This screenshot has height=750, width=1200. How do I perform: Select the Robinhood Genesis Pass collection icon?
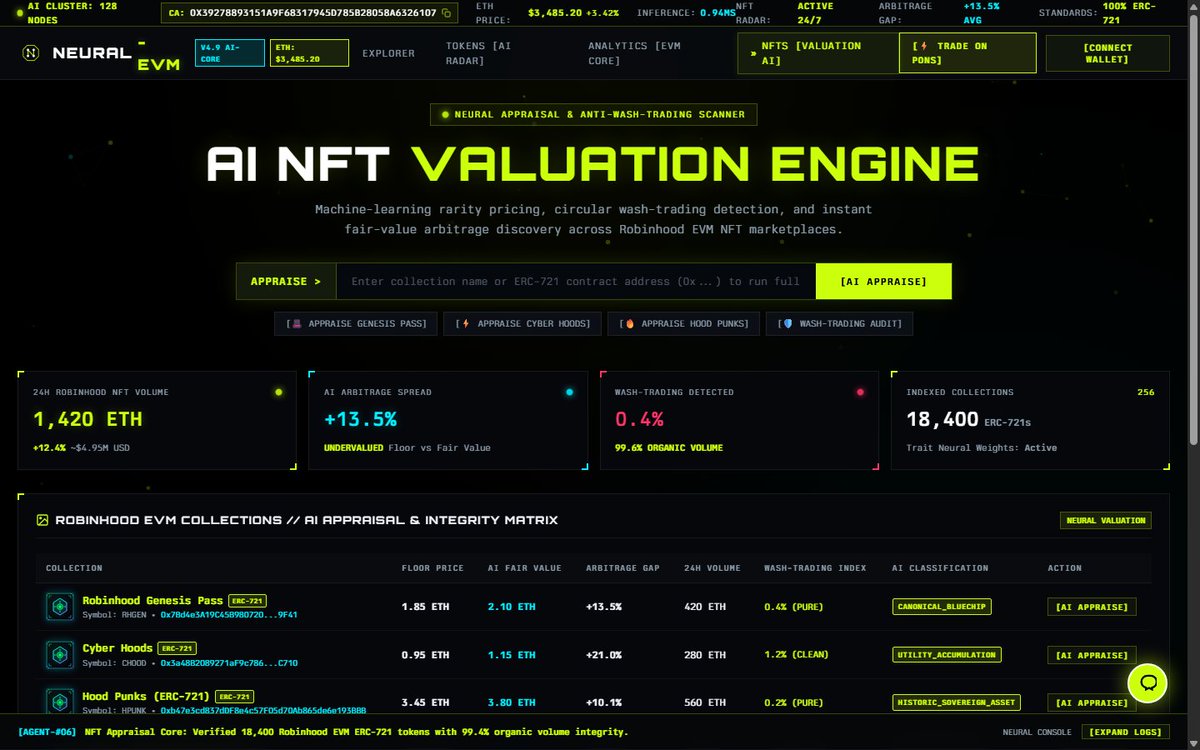pos(60,607)
